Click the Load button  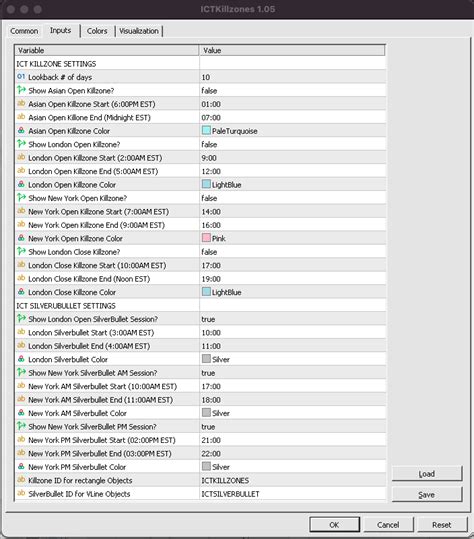pos(427,474)
